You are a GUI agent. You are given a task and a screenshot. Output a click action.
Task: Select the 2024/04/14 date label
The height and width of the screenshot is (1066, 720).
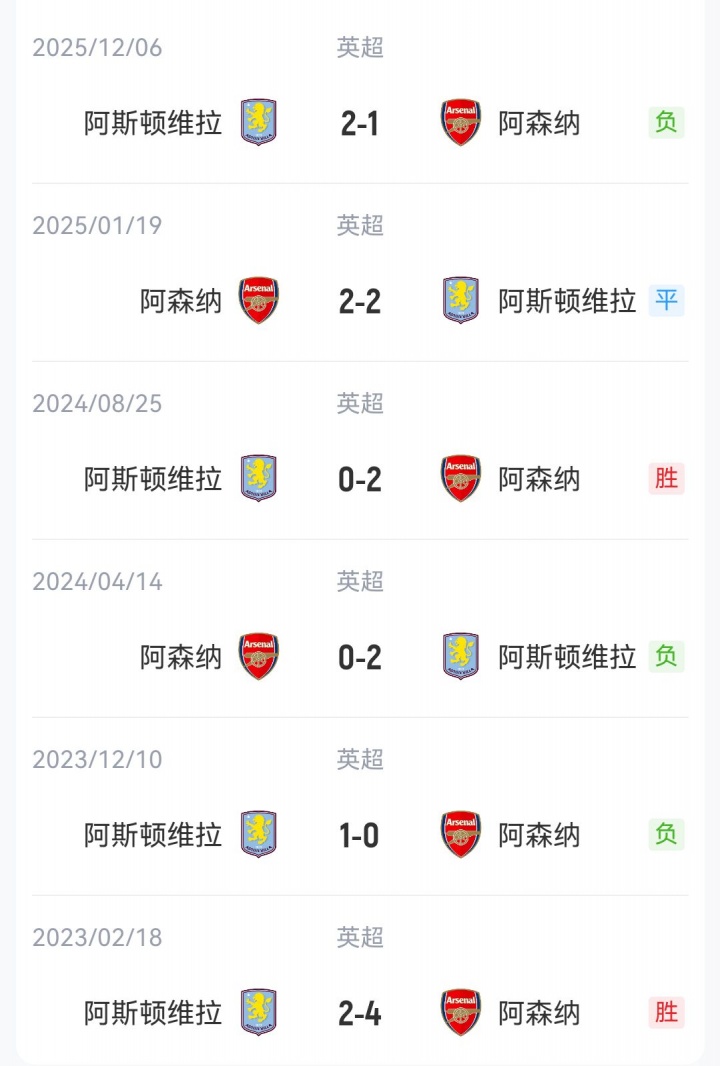(x=97, y=582)
